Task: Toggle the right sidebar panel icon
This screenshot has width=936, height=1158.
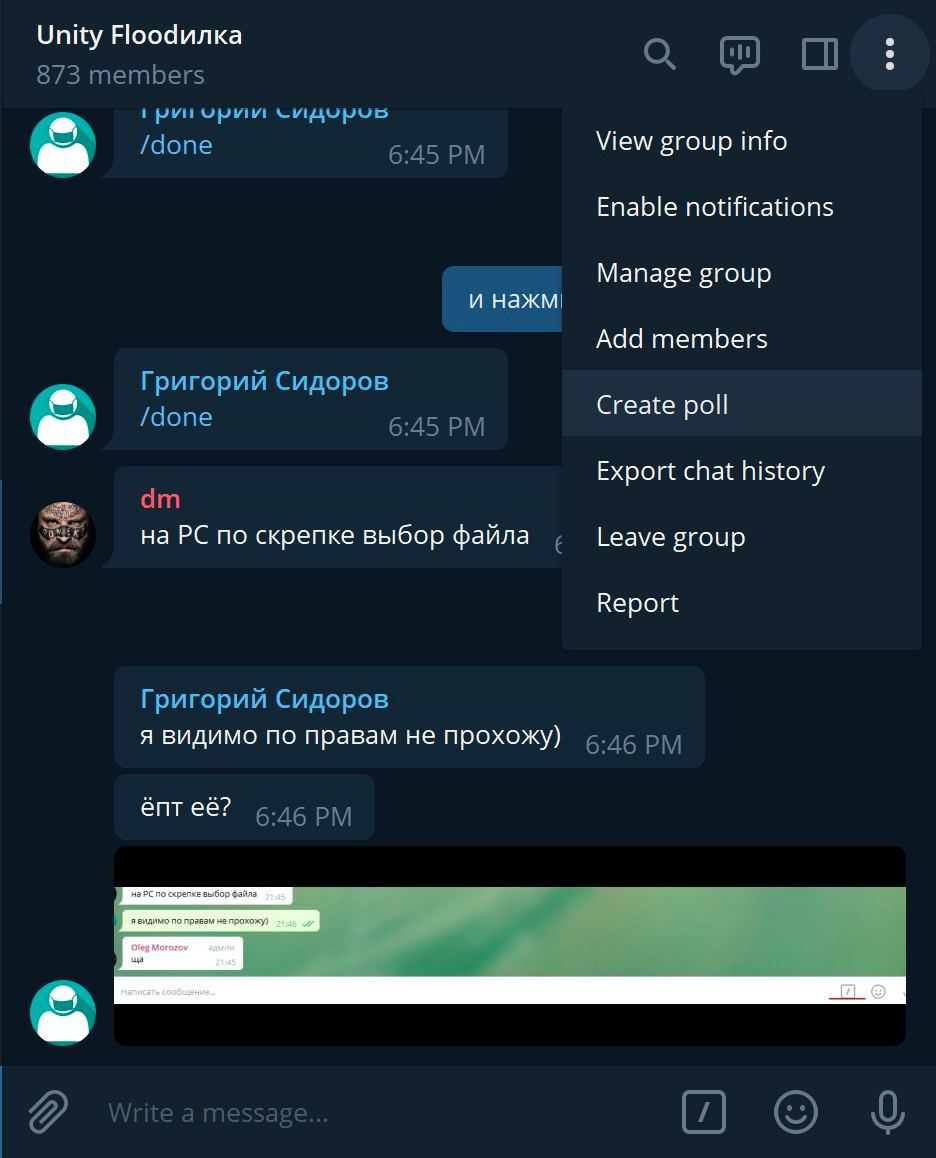Action: [819, 54]
